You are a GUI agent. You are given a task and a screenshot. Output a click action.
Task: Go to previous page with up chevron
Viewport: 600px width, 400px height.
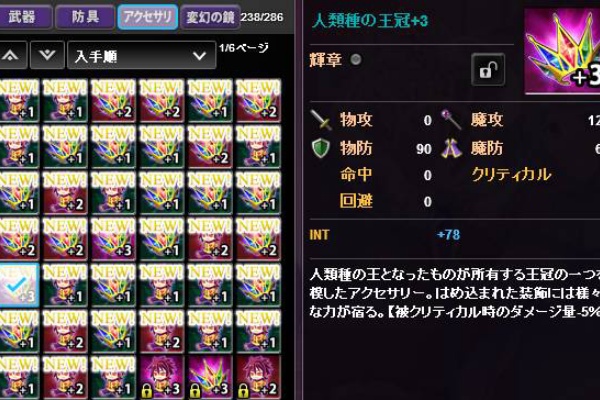pyautogui.click(x=11, y=56)
